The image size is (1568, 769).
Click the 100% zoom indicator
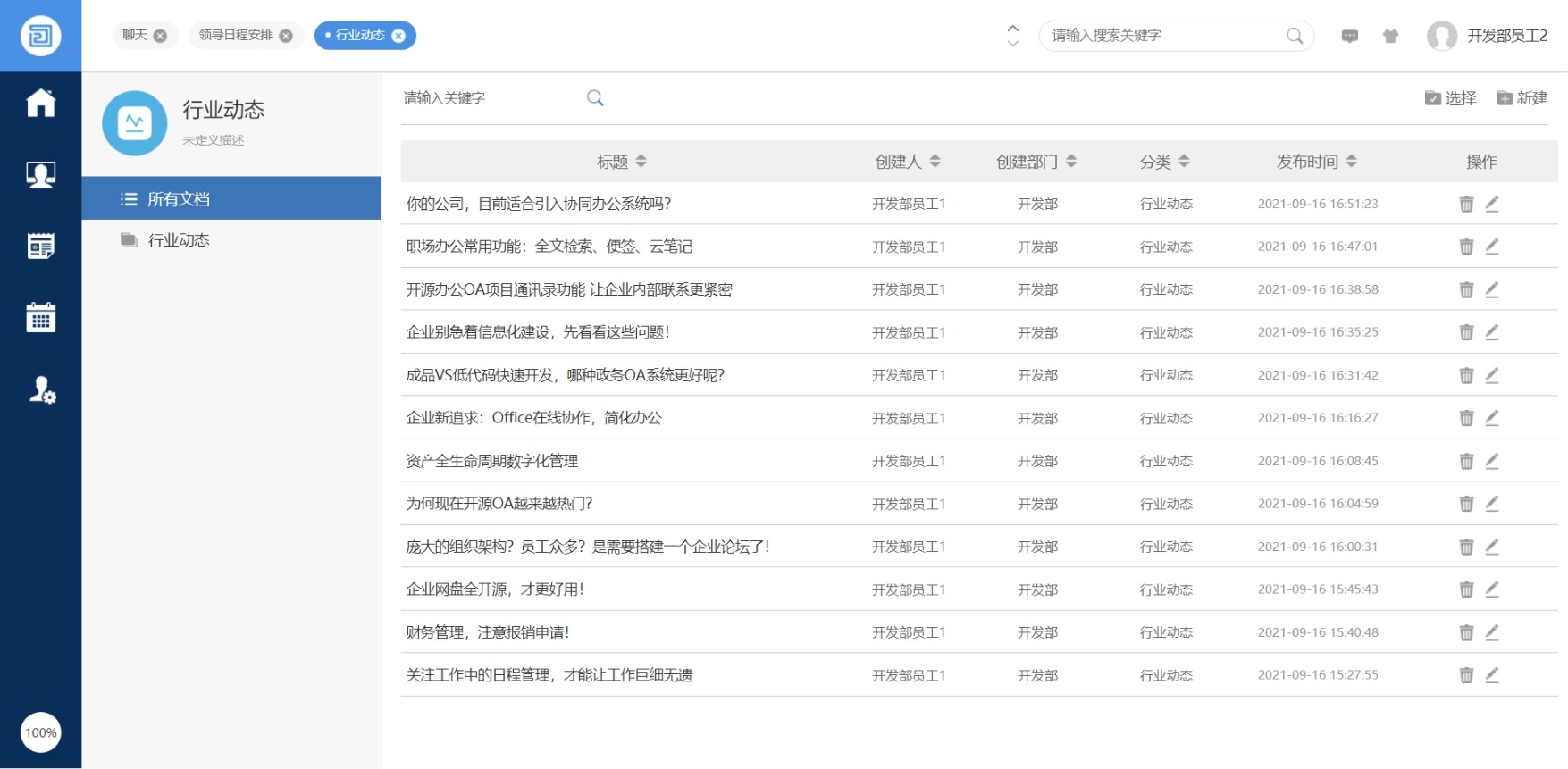[x=40, y=732]
